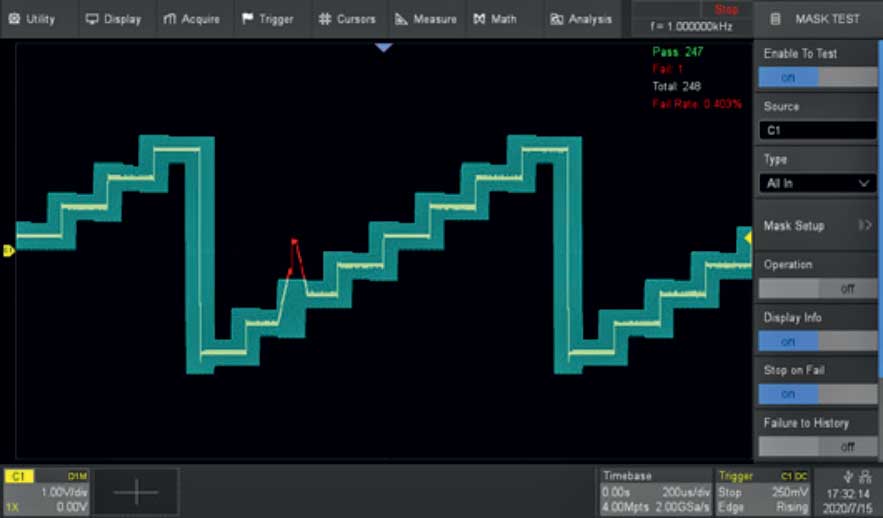The width and height of the screenshot is (883, 518).
Task: Click the MASK TEST panel header icon
Action: pyautogui.click(x=775, y=19)
